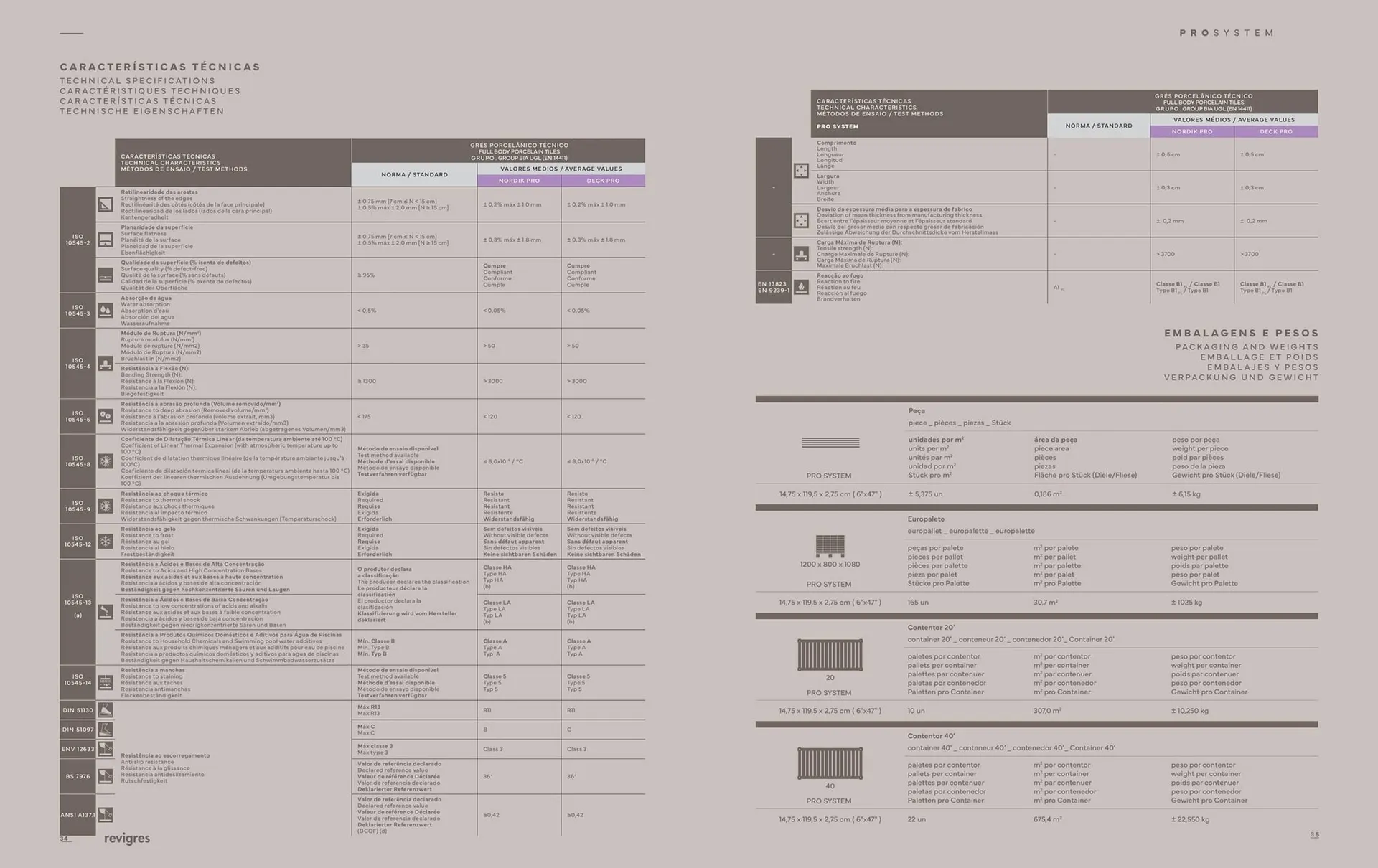
Task: Click the Europalete pallet stack icon
Action: (830, 546)
